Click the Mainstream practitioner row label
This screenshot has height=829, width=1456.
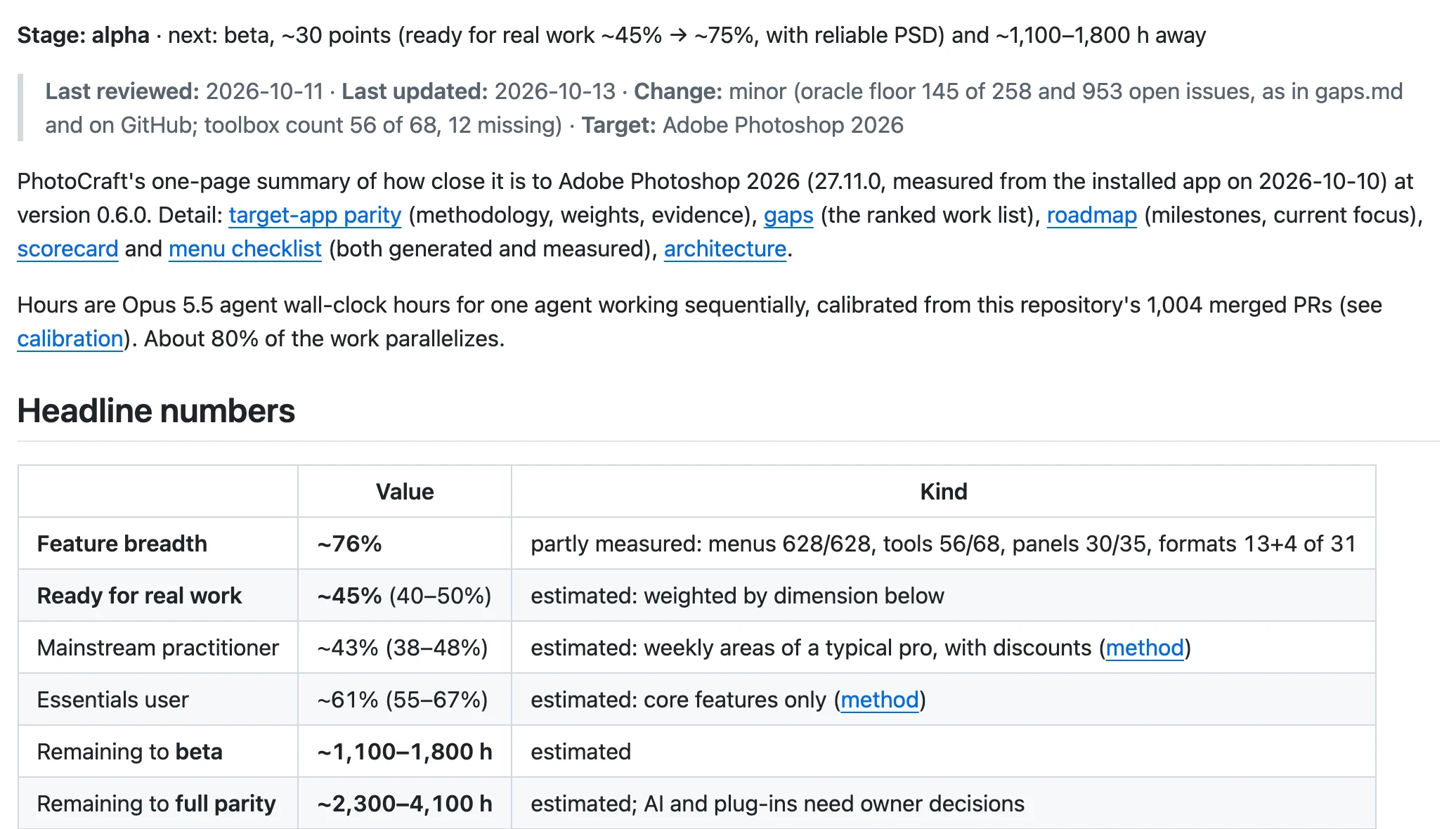click(158, 648)
